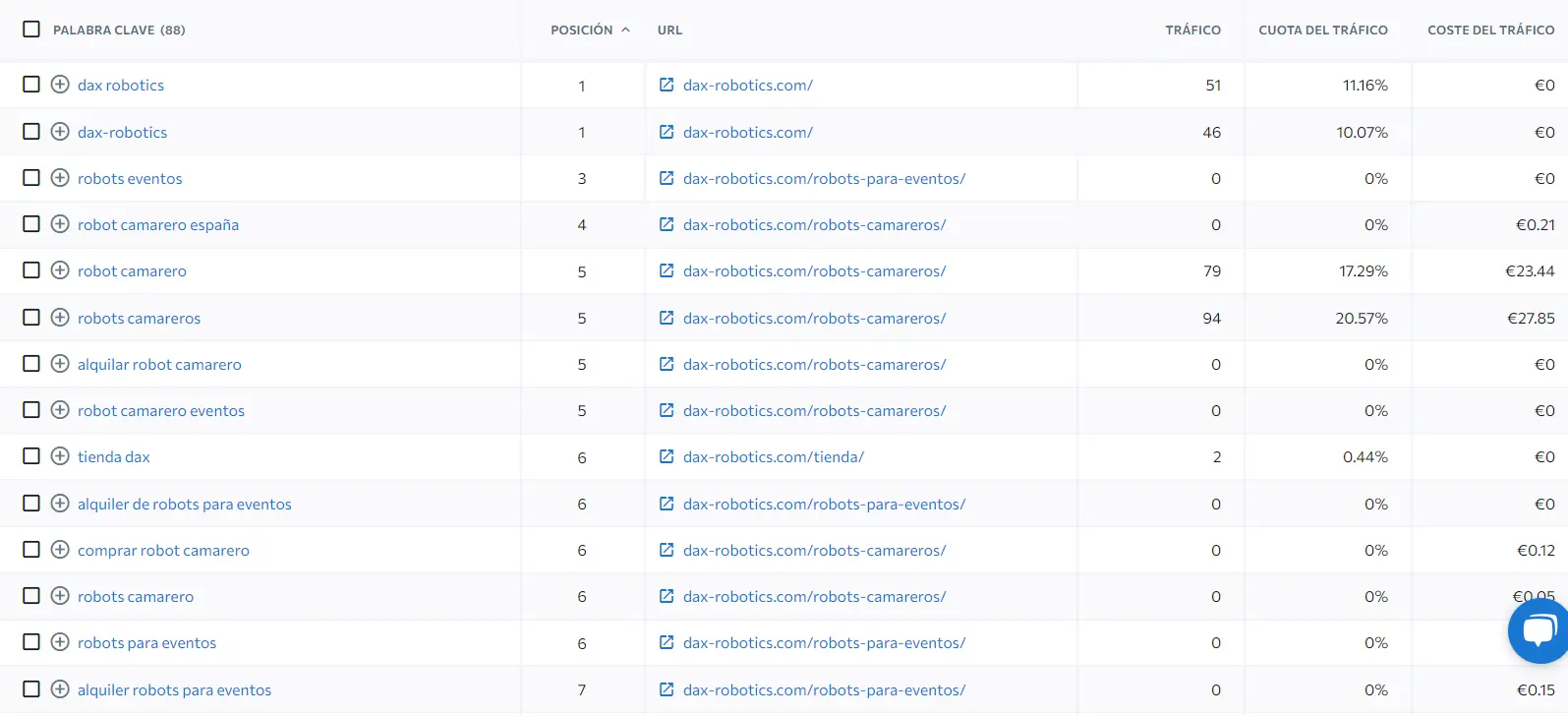Sort by PALABRA CLAVE column header
Screen dimensions: 1568x716
tap(119, 30)
